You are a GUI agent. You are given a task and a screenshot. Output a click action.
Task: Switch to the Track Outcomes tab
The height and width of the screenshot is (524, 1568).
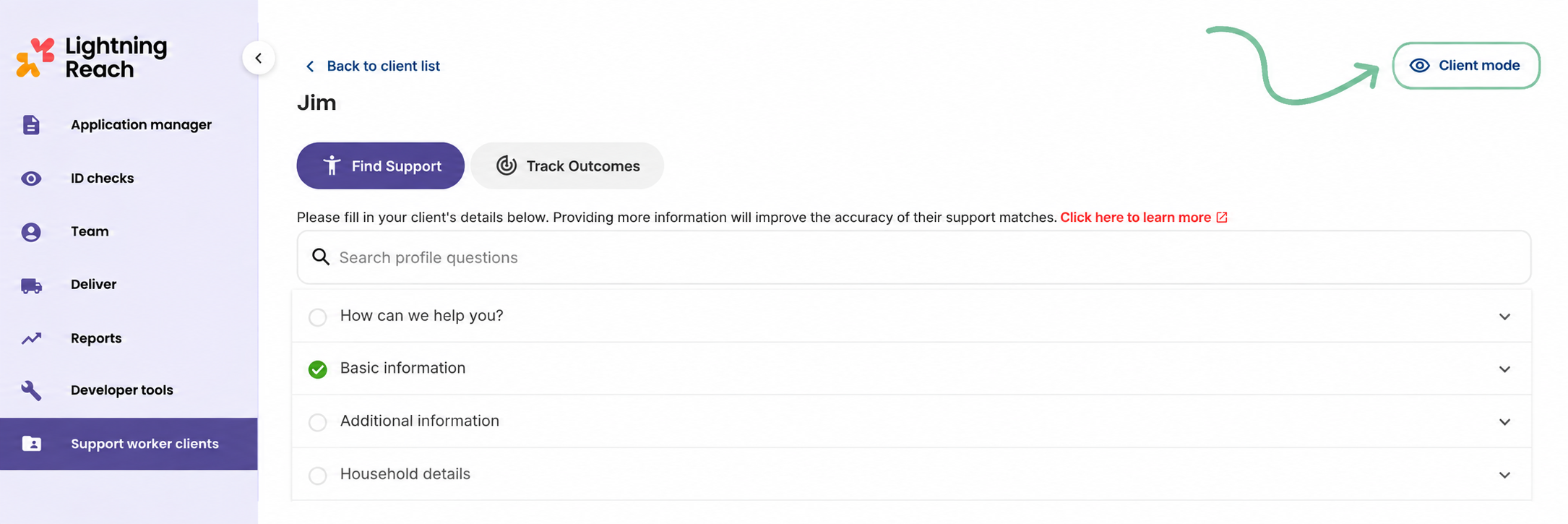coord(567,166)
